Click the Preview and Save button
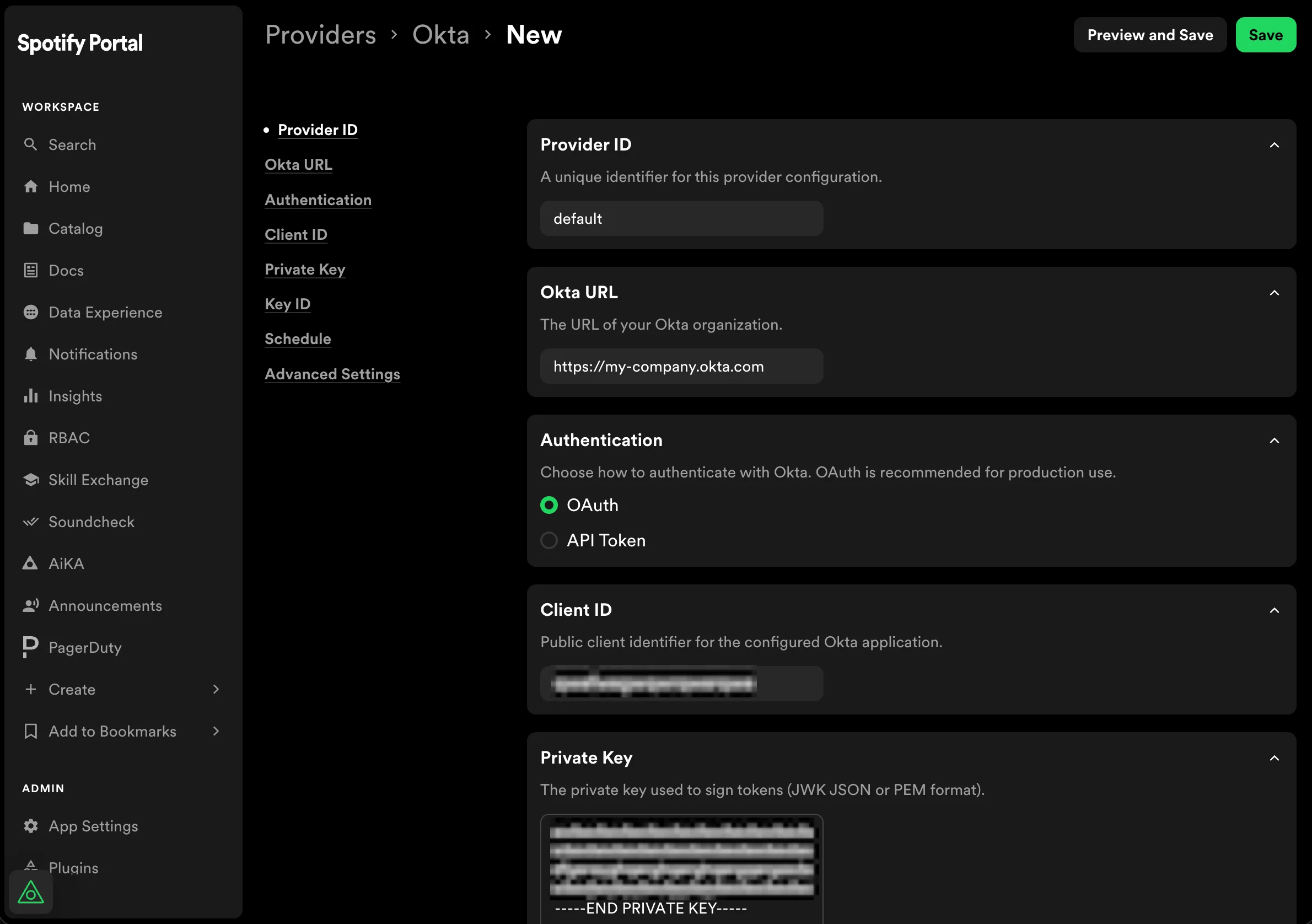Viewport: 1312px width, 924px height. pyautogui.click(x=1150, y=35)
